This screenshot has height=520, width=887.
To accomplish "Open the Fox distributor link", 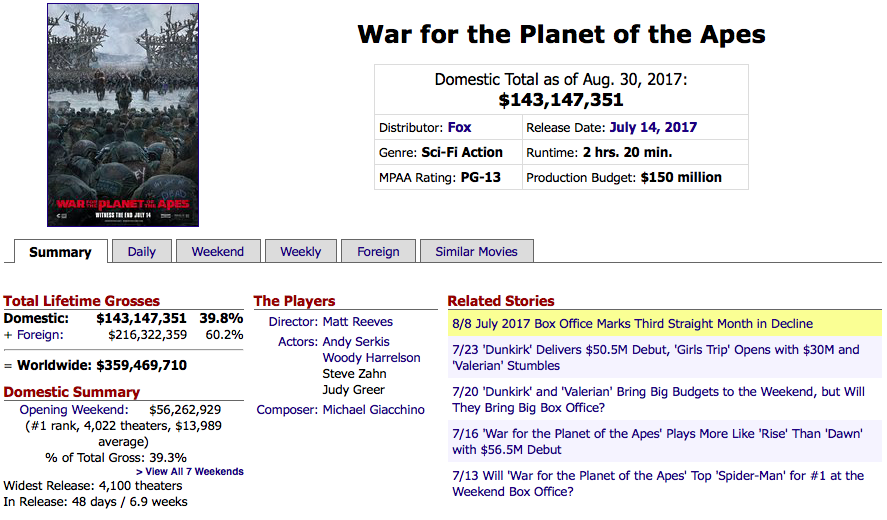I will coord(460,128).
